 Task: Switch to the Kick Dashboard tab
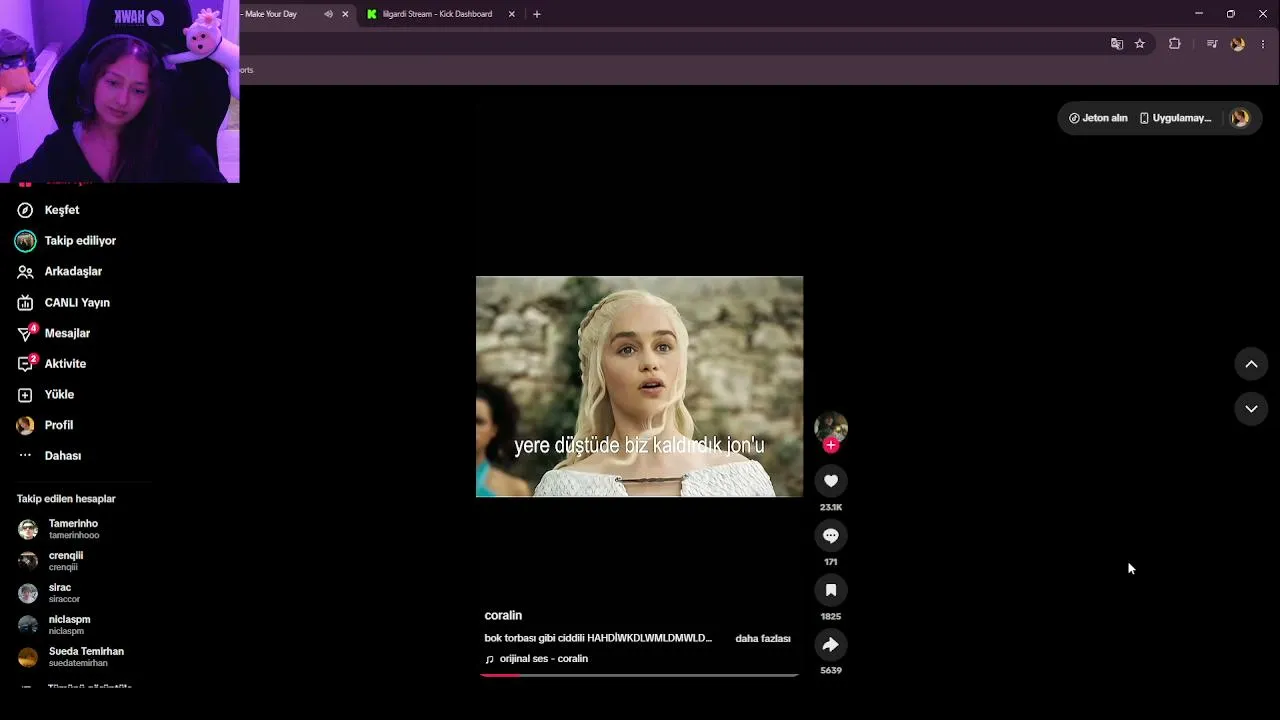(437, 14)
